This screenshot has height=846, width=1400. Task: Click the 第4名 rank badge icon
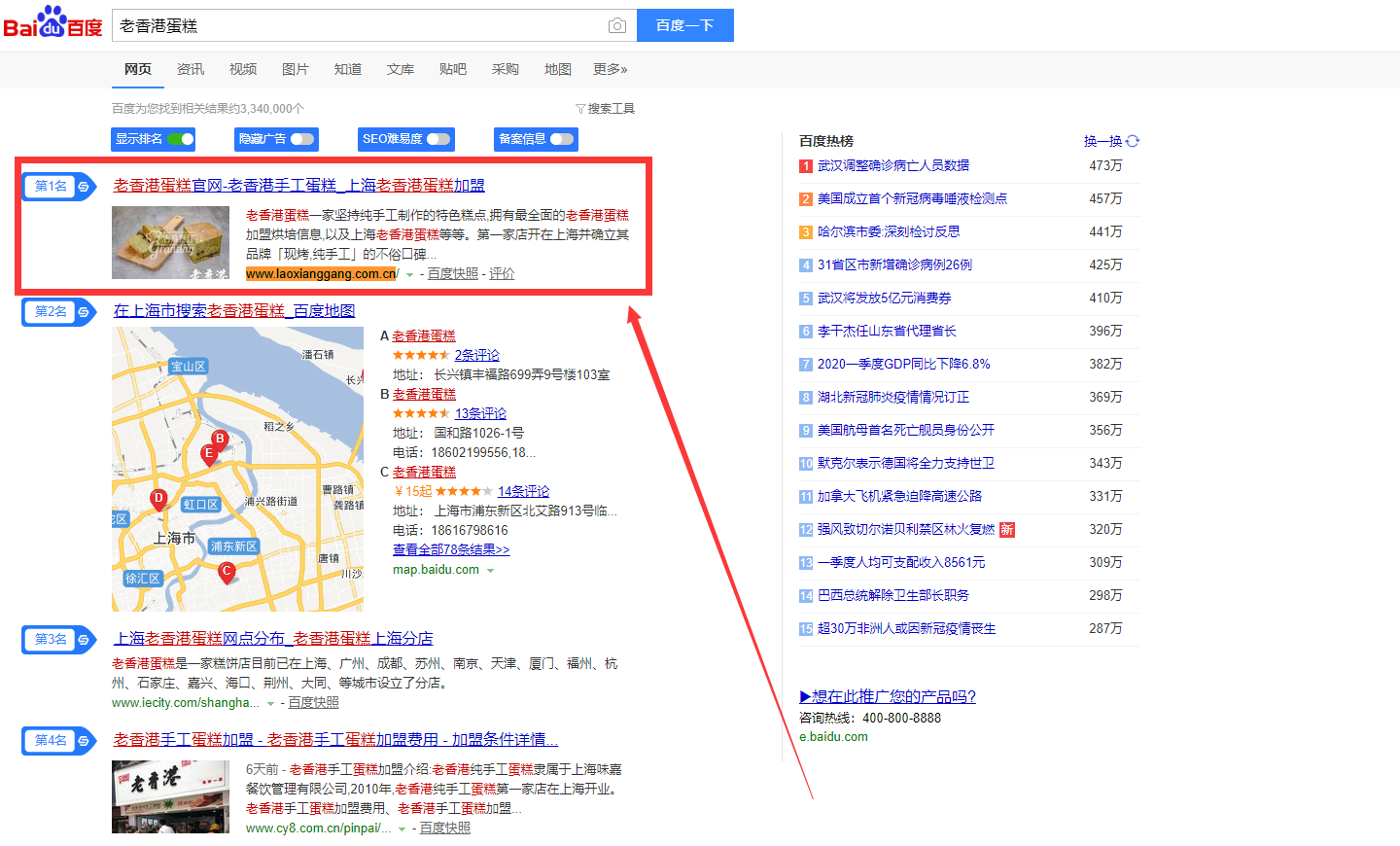(59, 740)
